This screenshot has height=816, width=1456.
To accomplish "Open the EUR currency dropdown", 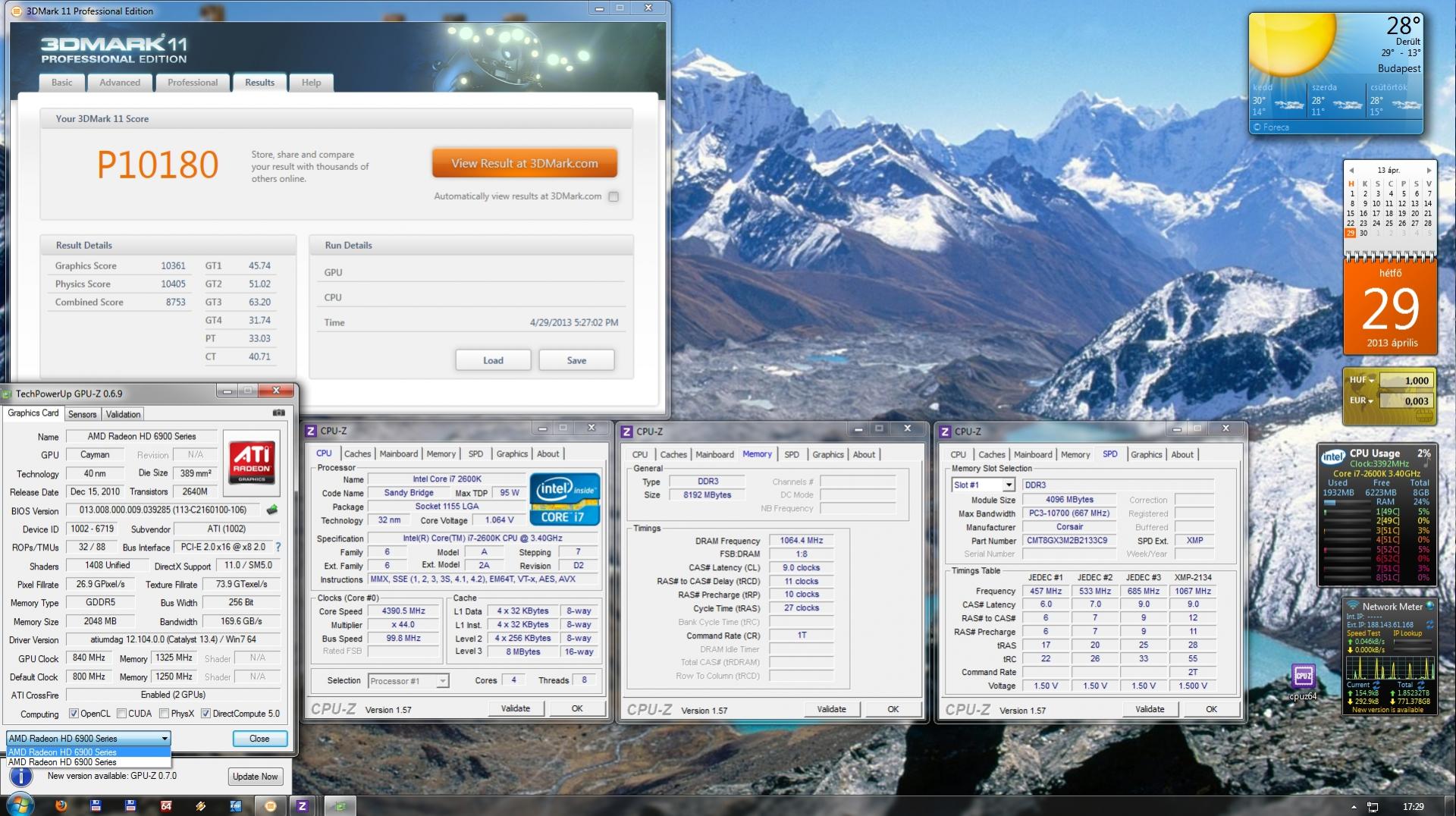I will pos(1361,400).
